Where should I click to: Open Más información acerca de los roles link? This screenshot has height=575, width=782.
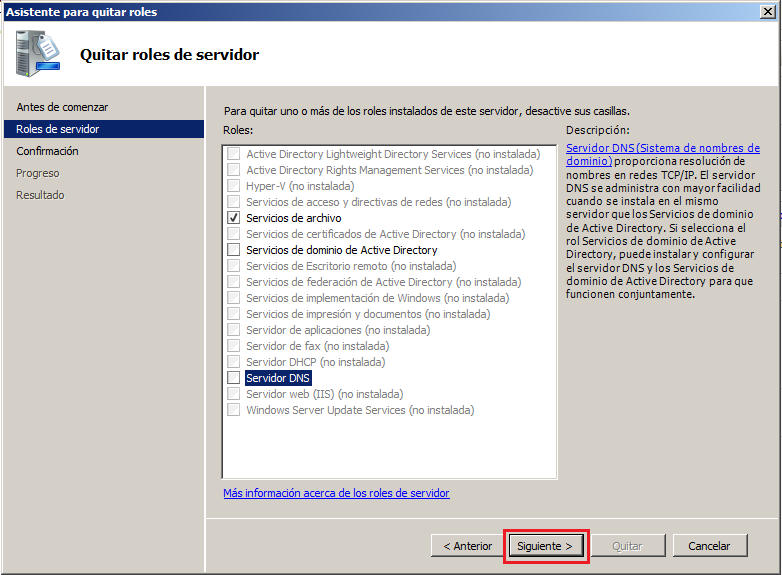336,493
